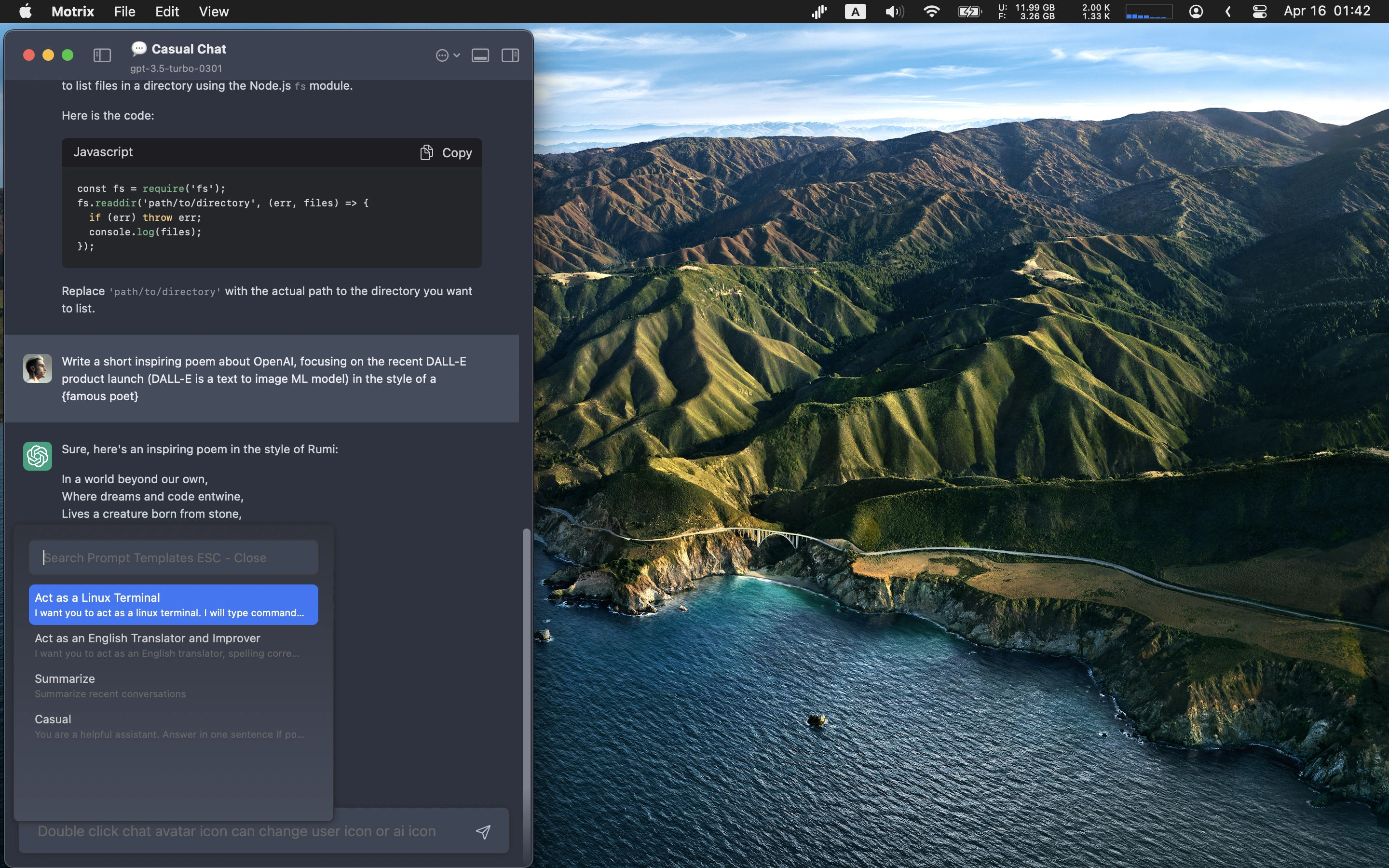1389x868 pixels.
Task: Click the Casual Chat speech bubble icon
Action: [138, 49]
